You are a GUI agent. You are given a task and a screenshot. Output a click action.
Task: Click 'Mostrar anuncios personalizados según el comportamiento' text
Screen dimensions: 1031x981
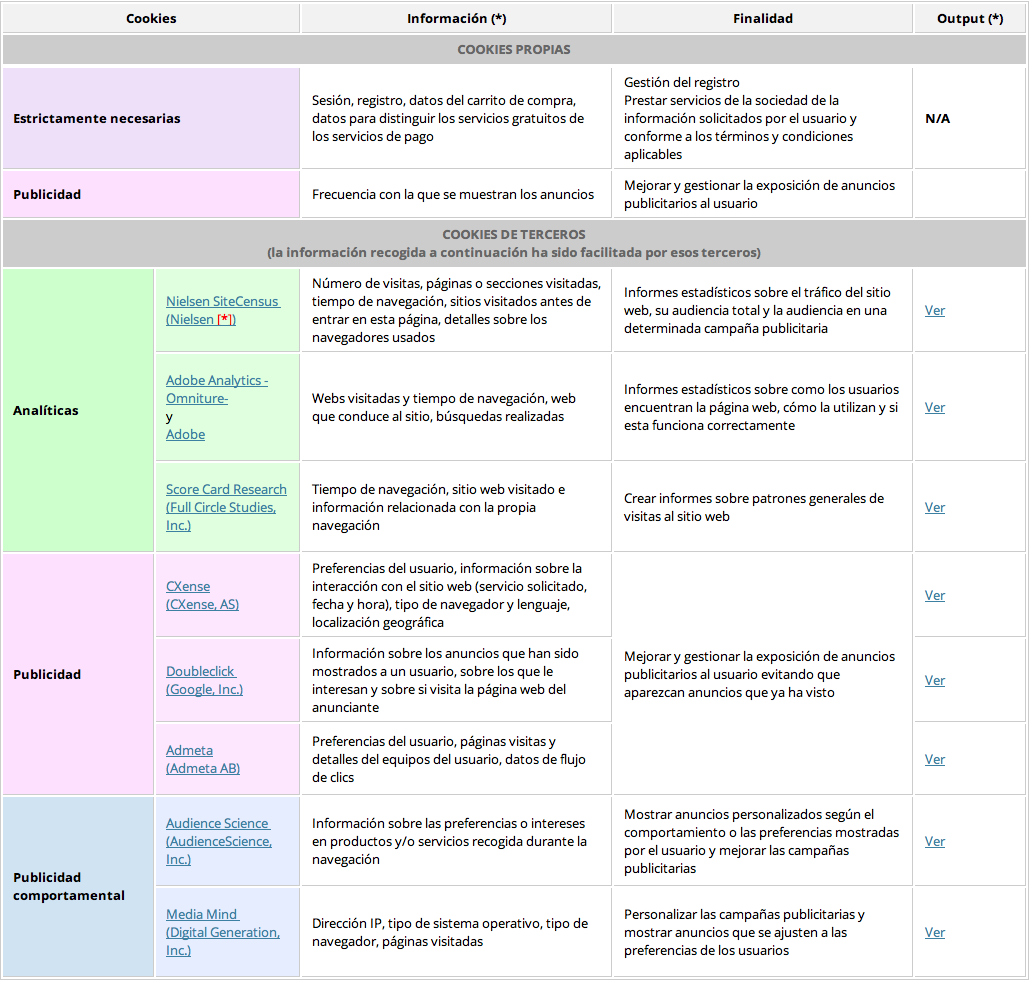click(x=761, y=841)
